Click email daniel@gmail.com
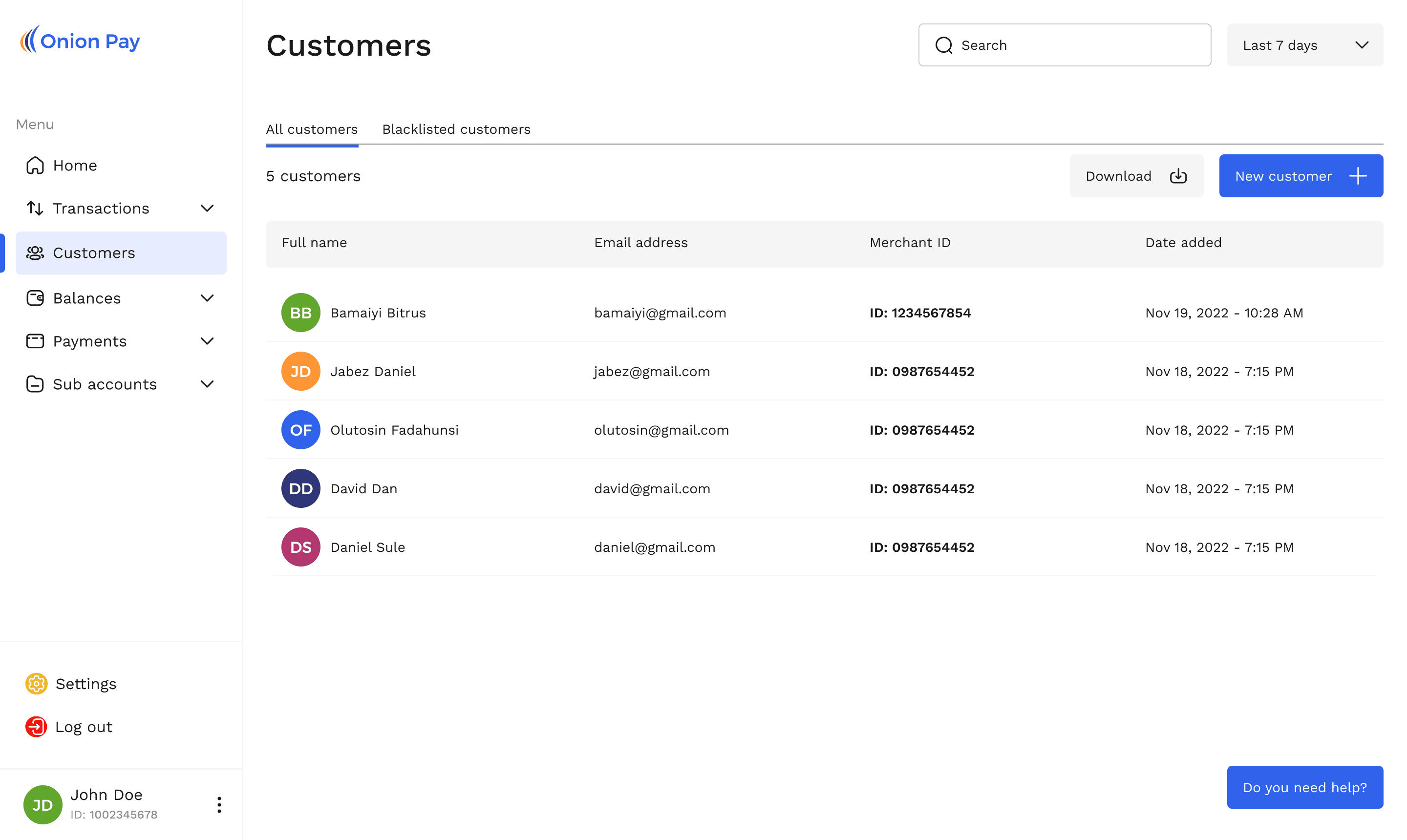This screenshot has width=1407, height=840. (655, 547)
